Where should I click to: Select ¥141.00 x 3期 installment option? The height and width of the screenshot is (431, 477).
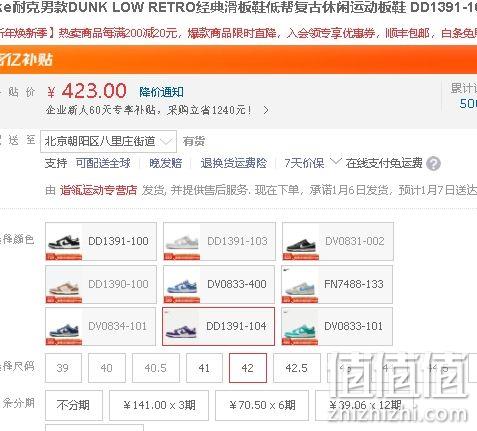click(159, 405)
